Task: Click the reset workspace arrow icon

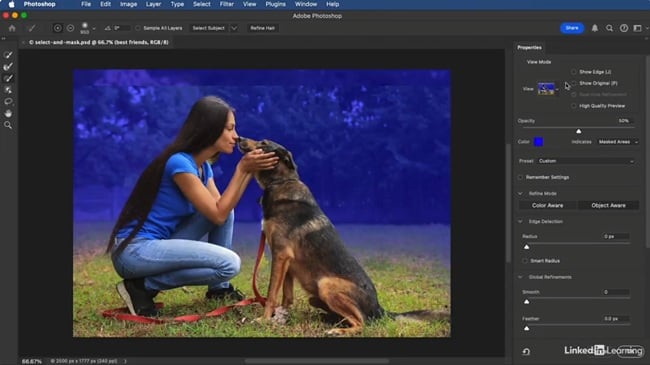Action: tap(526, 352)
